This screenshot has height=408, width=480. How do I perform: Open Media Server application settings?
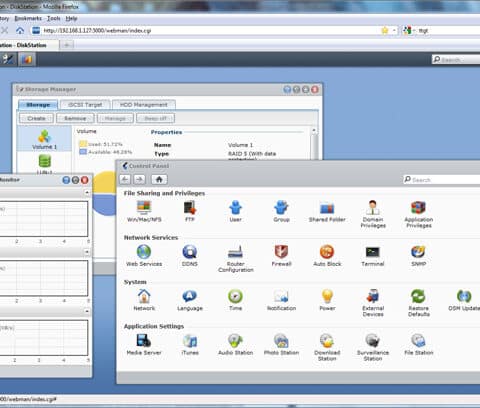(x=144, y=344)
